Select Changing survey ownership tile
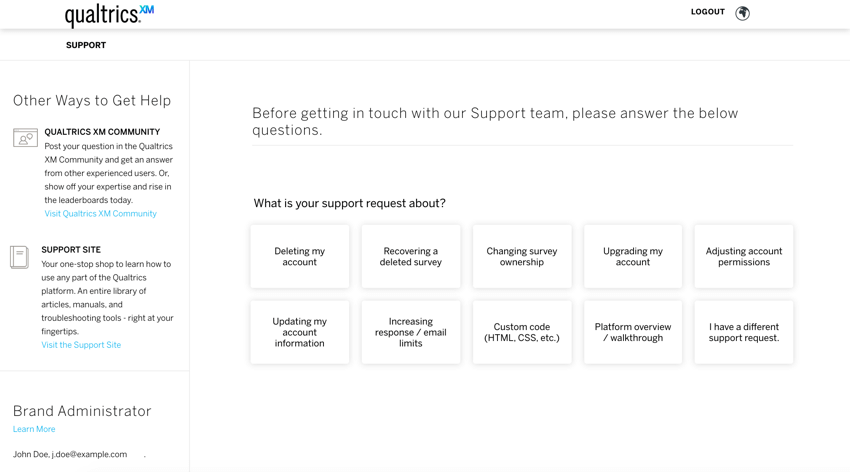The width and height of the screenshot is (850, 472). pos(522,256)
